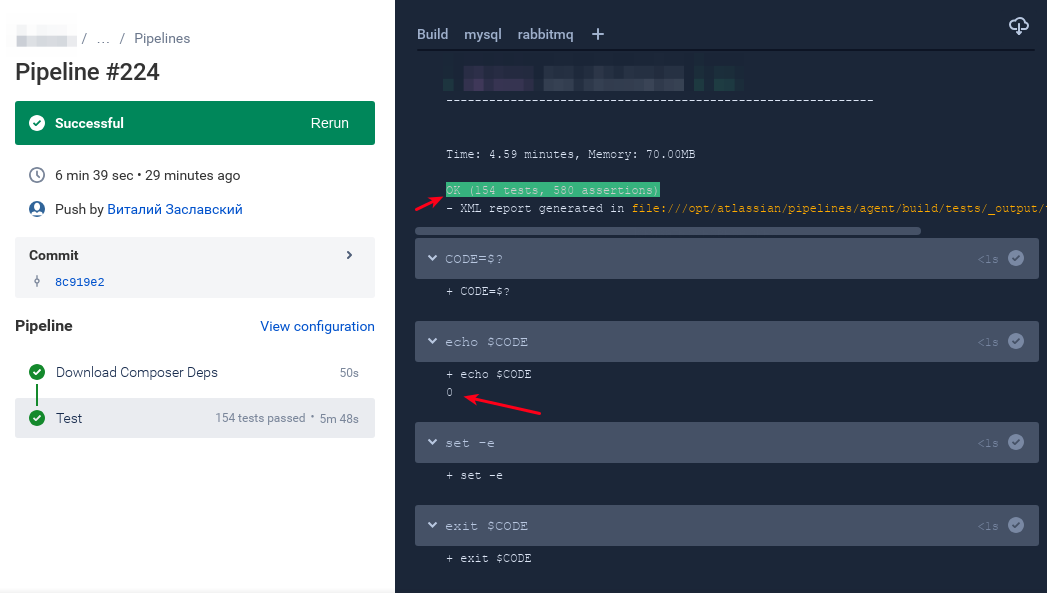Rerun the pipeline
The image size is (1047, 593).
(329, 123)
